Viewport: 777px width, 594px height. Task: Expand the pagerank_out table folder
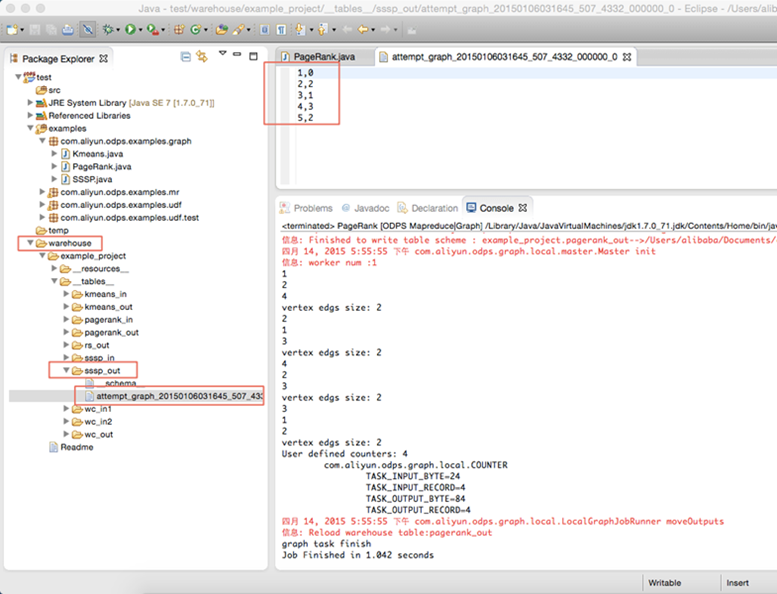coord(66,332)
